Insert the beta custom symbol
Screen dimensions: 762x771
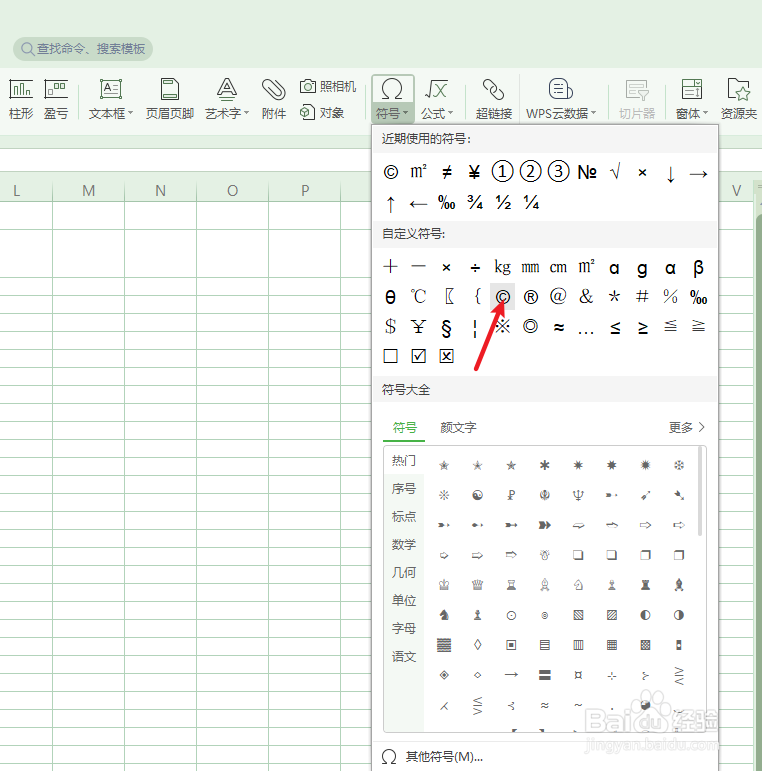pyautogui.click(x=698, y=267)
